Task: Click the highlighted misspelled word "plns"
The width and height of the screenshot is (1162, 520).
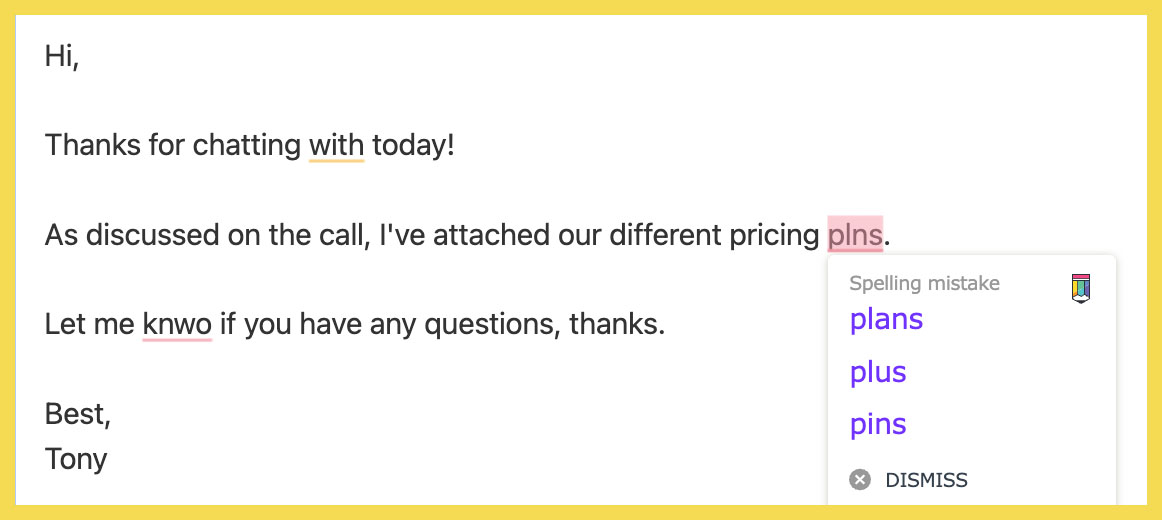Action: pos(855,235)
